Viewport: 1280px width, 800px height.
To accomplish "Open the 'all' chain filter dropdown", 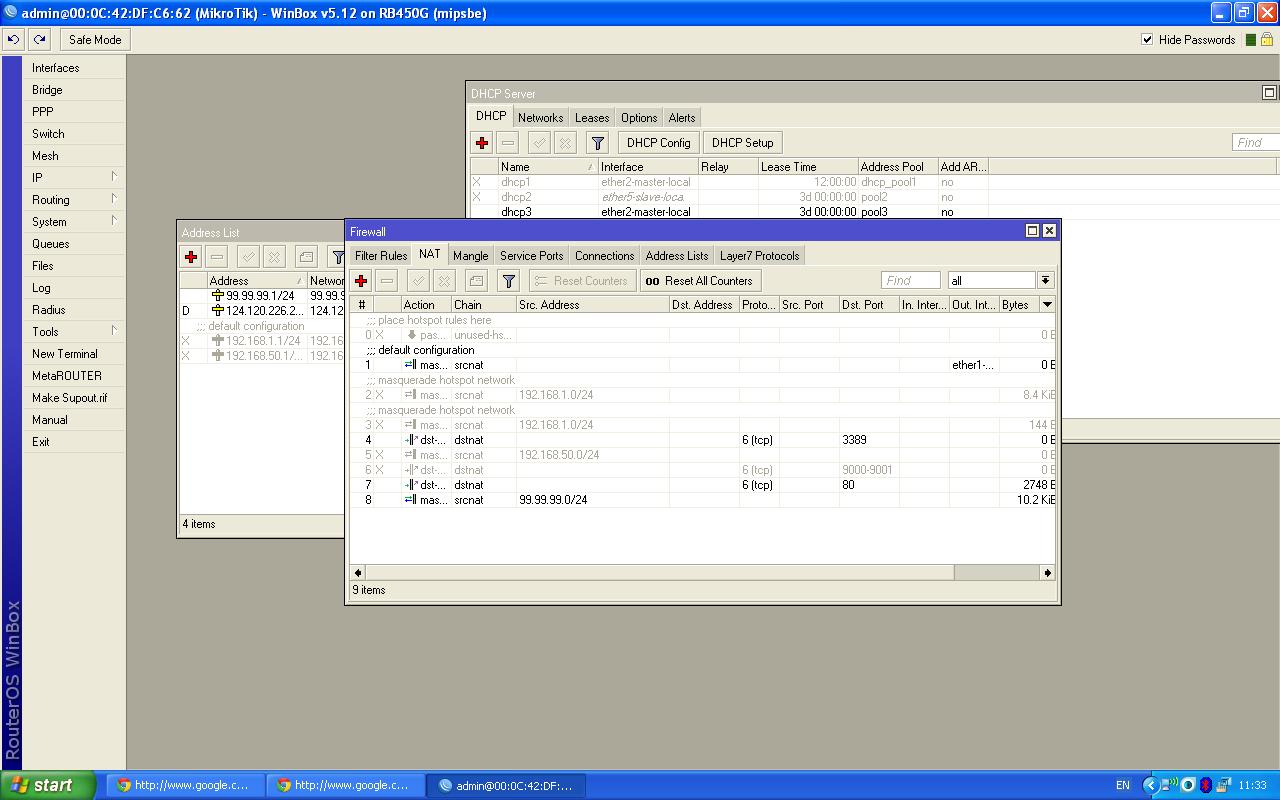I will pos(1045,281).
